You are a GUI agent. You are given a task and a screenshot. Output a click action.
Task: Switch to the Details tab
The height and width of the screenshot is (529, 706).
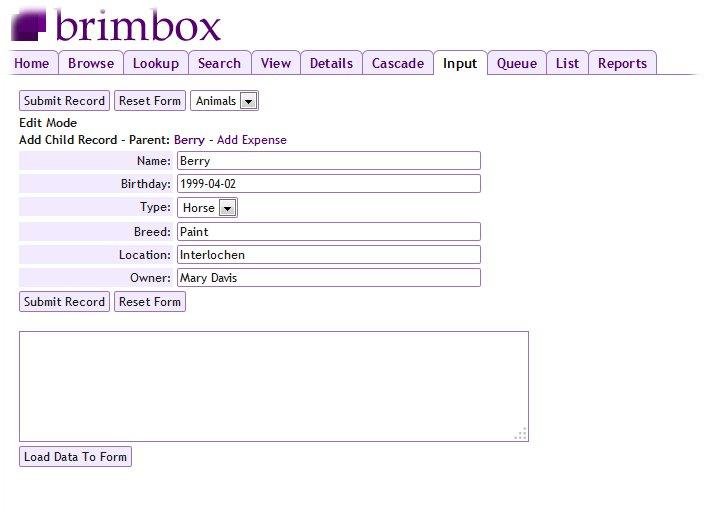[x=331, y=63]
